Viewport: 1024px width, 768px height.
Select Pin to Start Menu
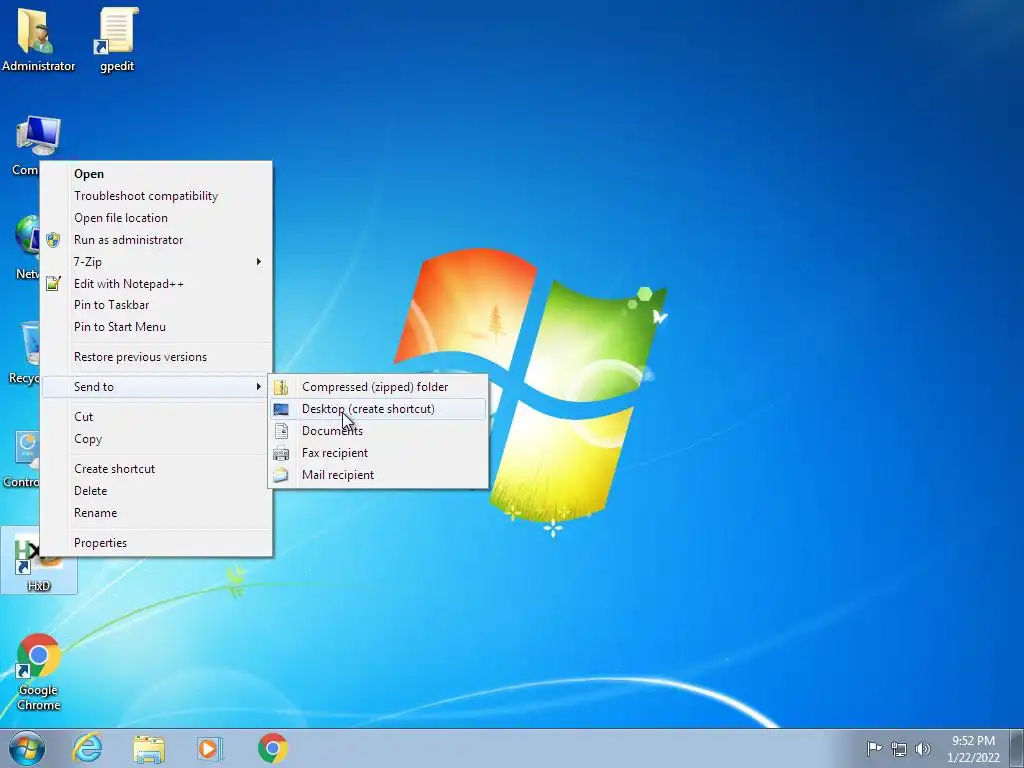(157, 327)
